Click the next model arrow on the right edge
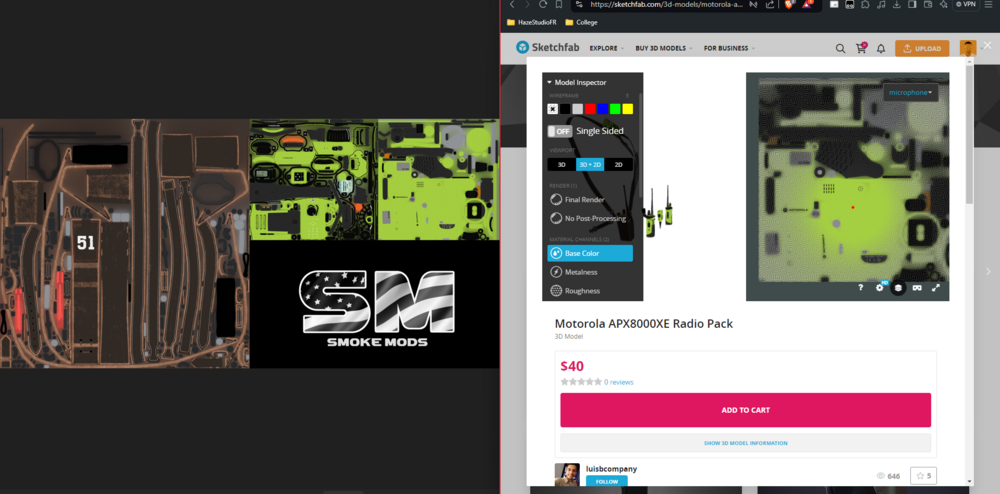1000x494 pixels. click(989, 272)
